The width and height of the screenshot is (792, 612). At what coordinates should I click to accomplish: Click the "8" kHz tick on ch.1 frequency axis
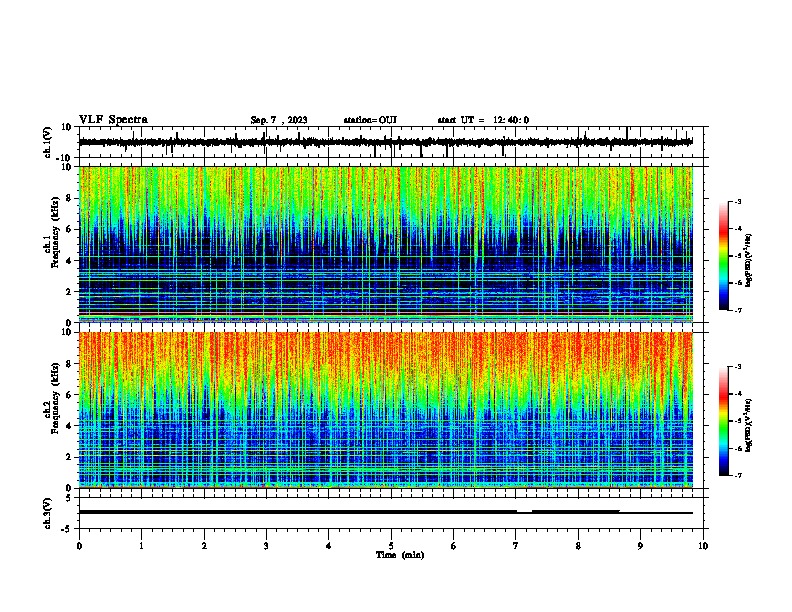(x=69, y=198)
